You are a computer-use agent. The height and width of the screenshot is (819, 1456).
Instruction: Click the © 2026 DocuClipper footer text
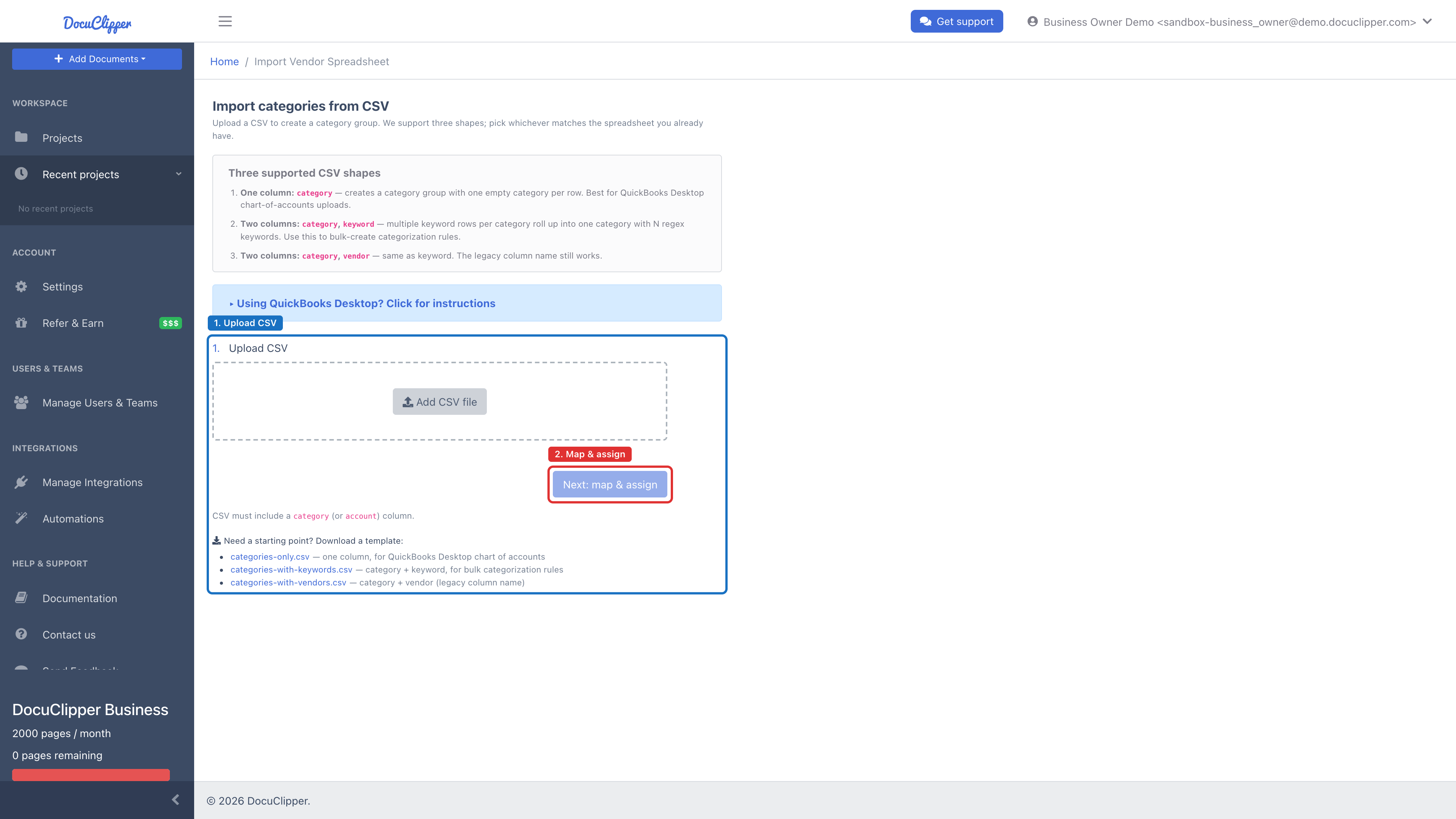(258, 801)
